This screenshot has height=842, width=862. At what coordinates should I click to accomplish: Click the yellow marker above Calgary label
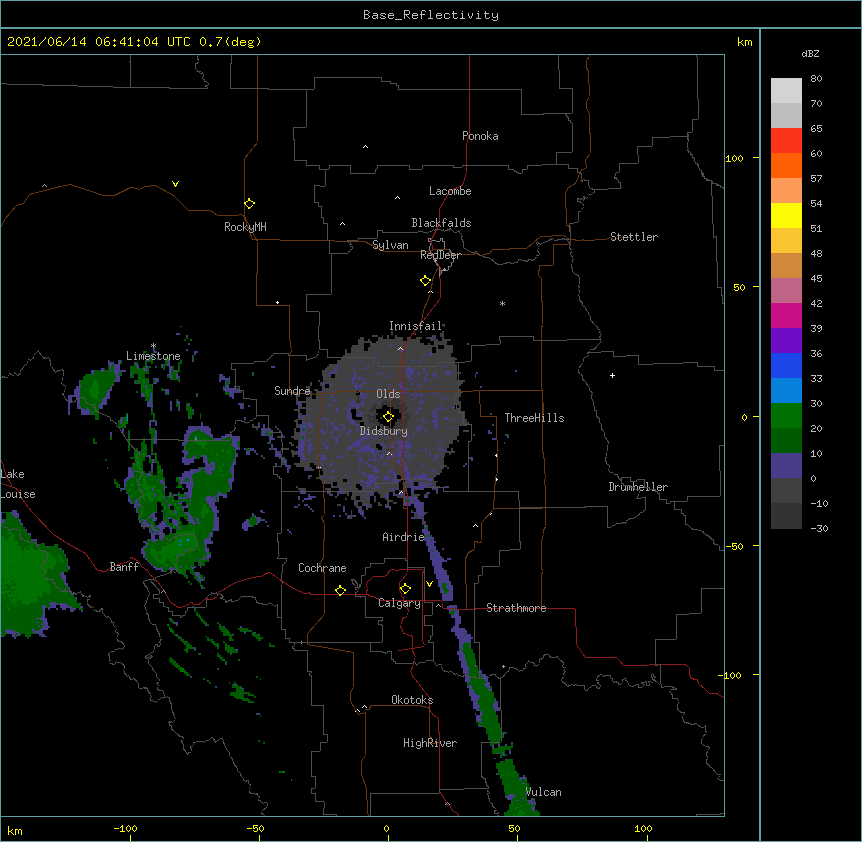pos(405,589)
